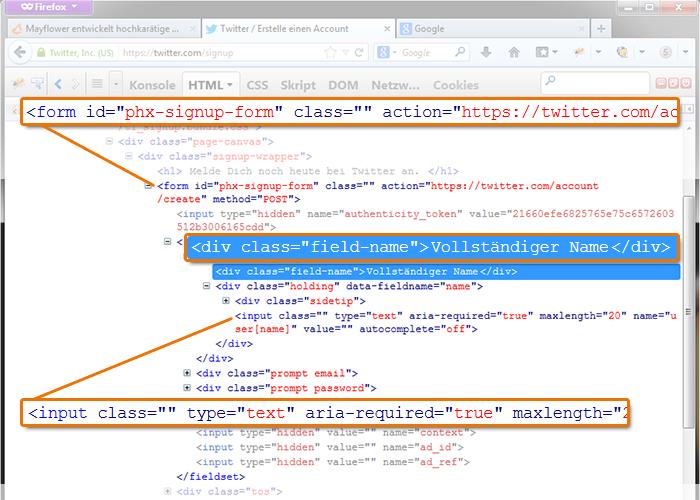Collapse the div class signup-wrapper node

click(129, 156)
